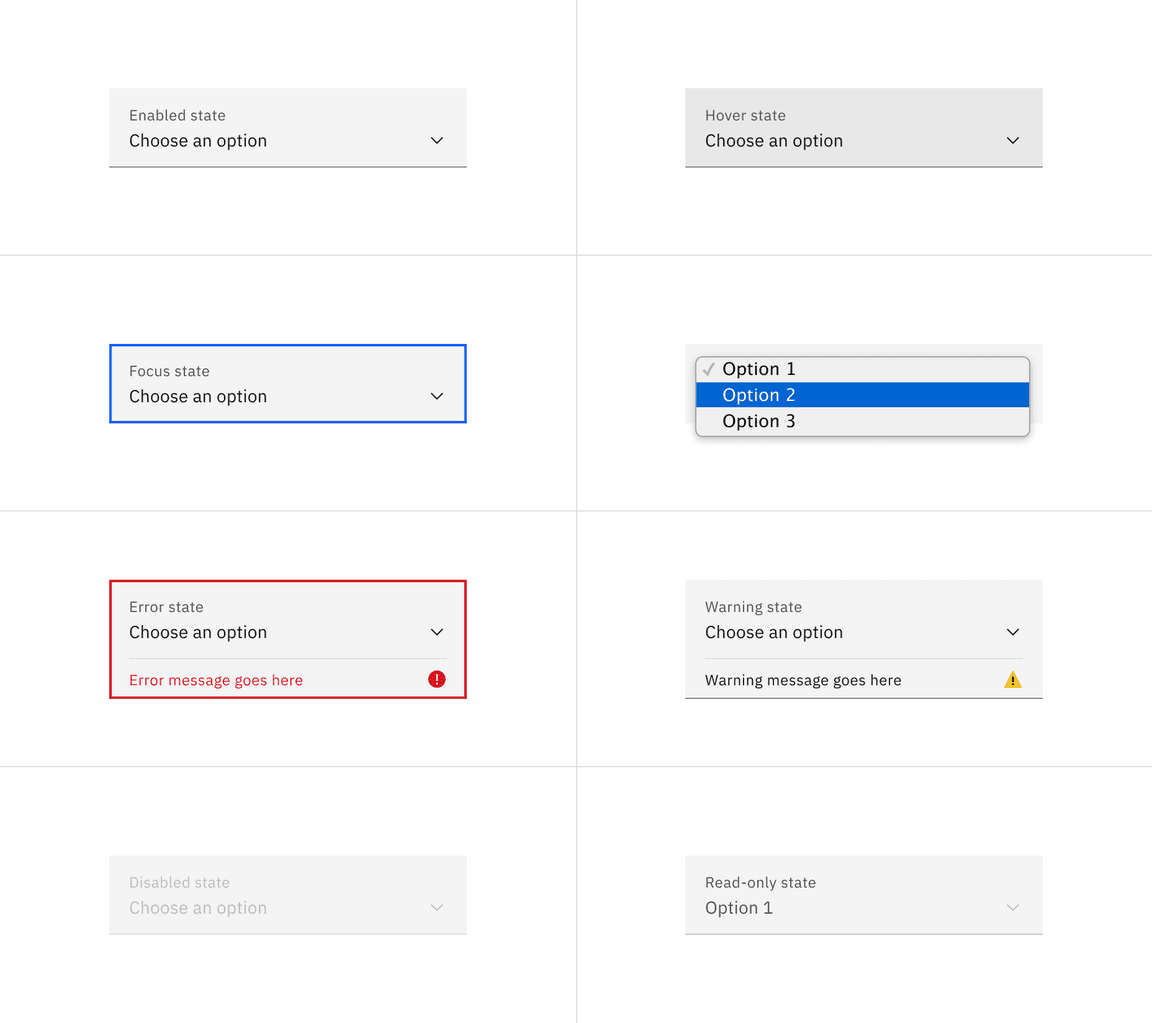
Task: Choose highlighted Option 2 from the list
Action: pos(759,395)
